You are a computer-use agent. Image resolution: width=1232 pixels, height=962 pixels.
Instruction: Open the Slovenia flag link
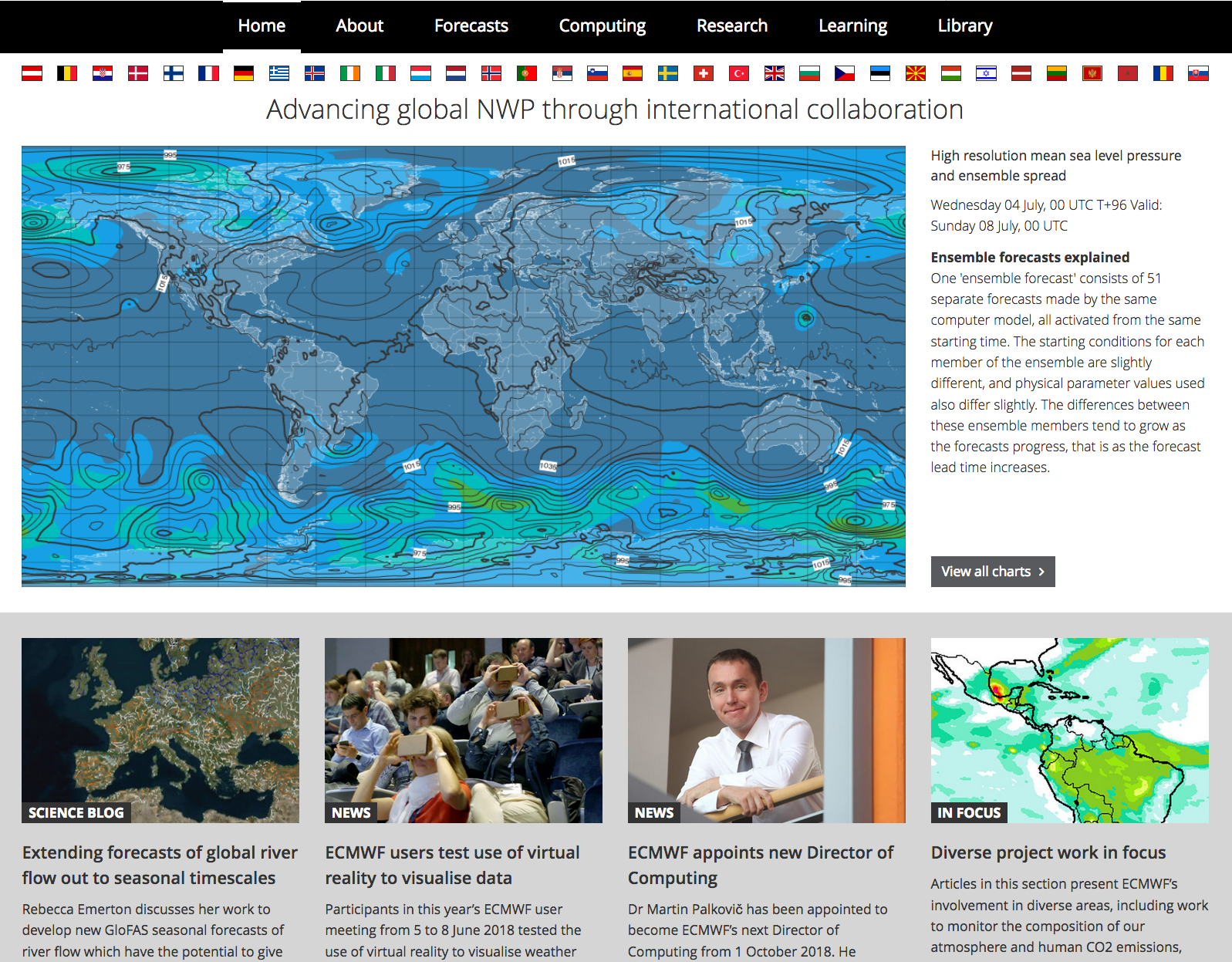click(598, 73)
